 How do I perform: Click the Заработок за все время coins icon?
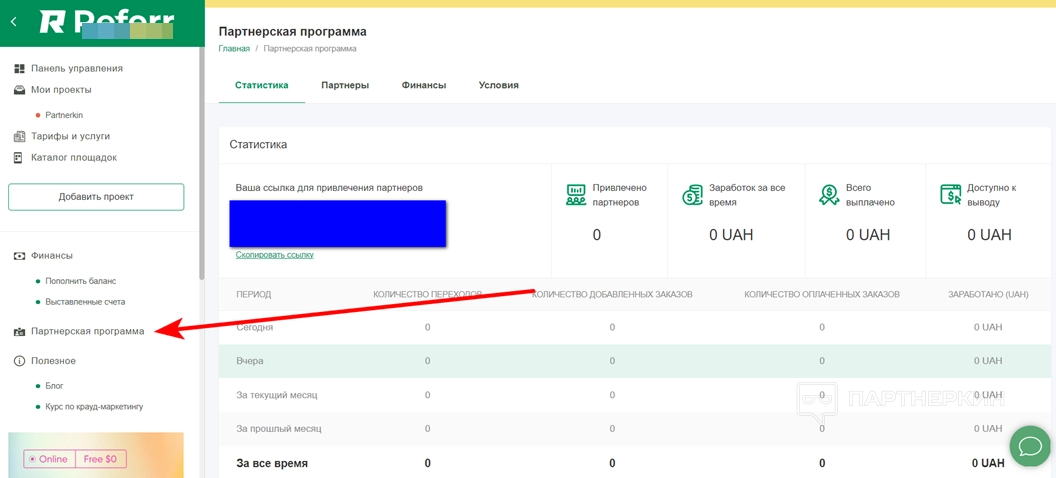(x=692, y=194)
